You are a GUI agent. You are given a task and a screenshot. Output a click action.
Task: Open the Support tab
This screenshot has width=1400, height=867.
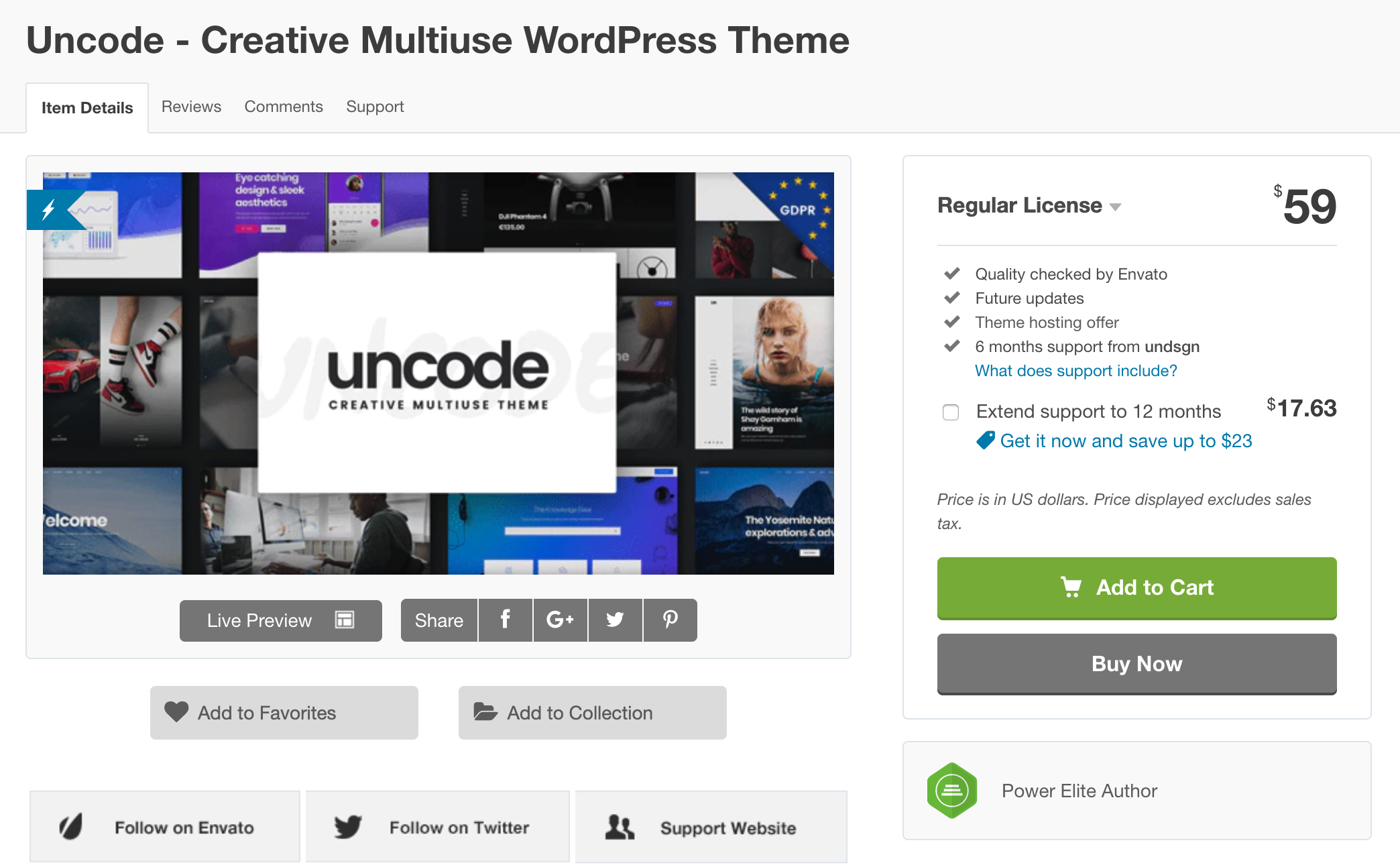point(375,106)
